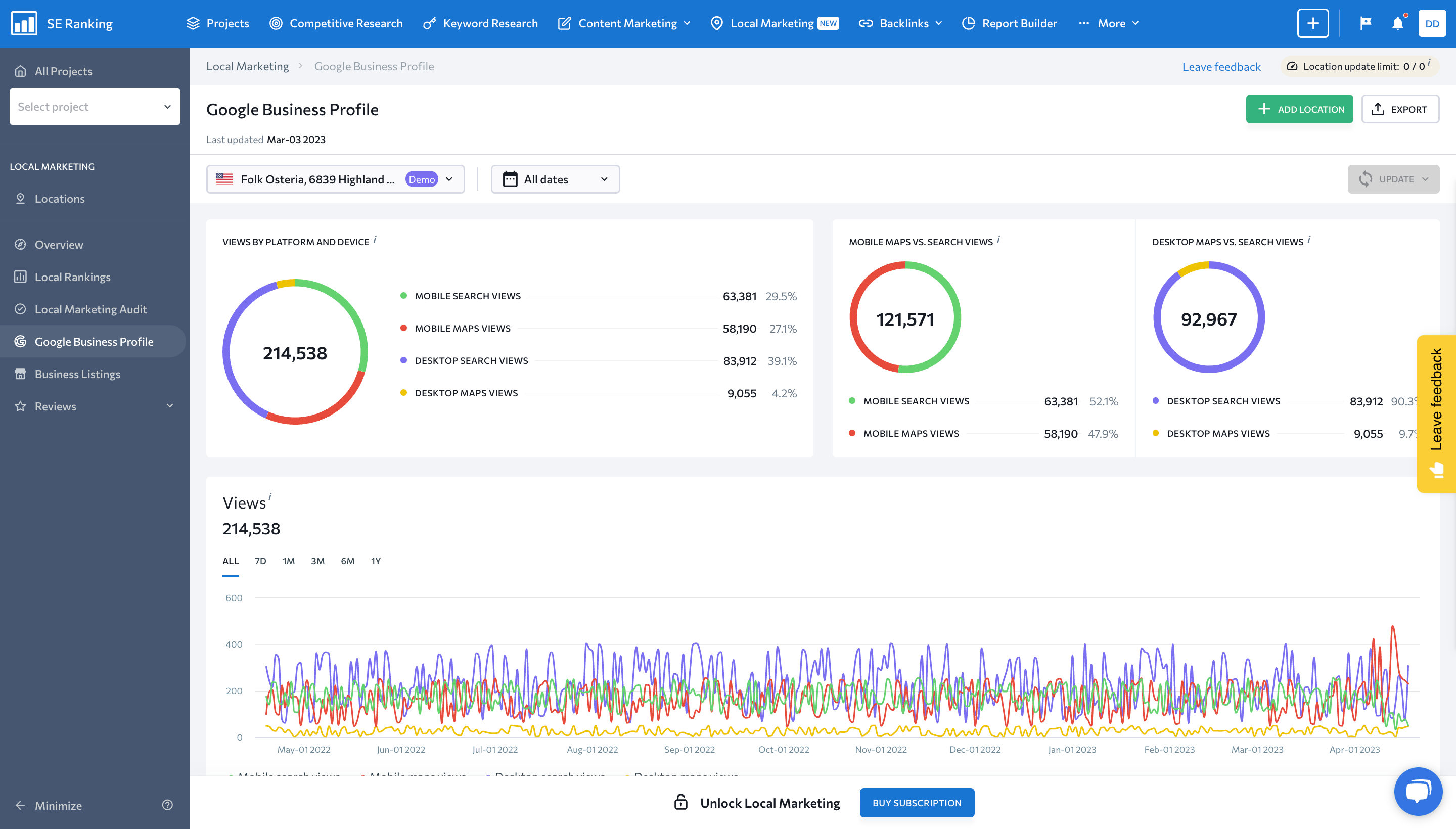Select the 7D views chart filter
This screenshot has width=1456, height=829.
click(261, 561)
